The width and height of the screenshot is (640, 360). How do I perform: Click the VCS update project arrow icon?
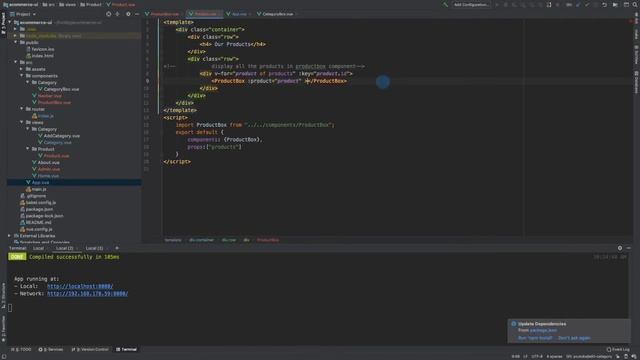click(578, 4)
